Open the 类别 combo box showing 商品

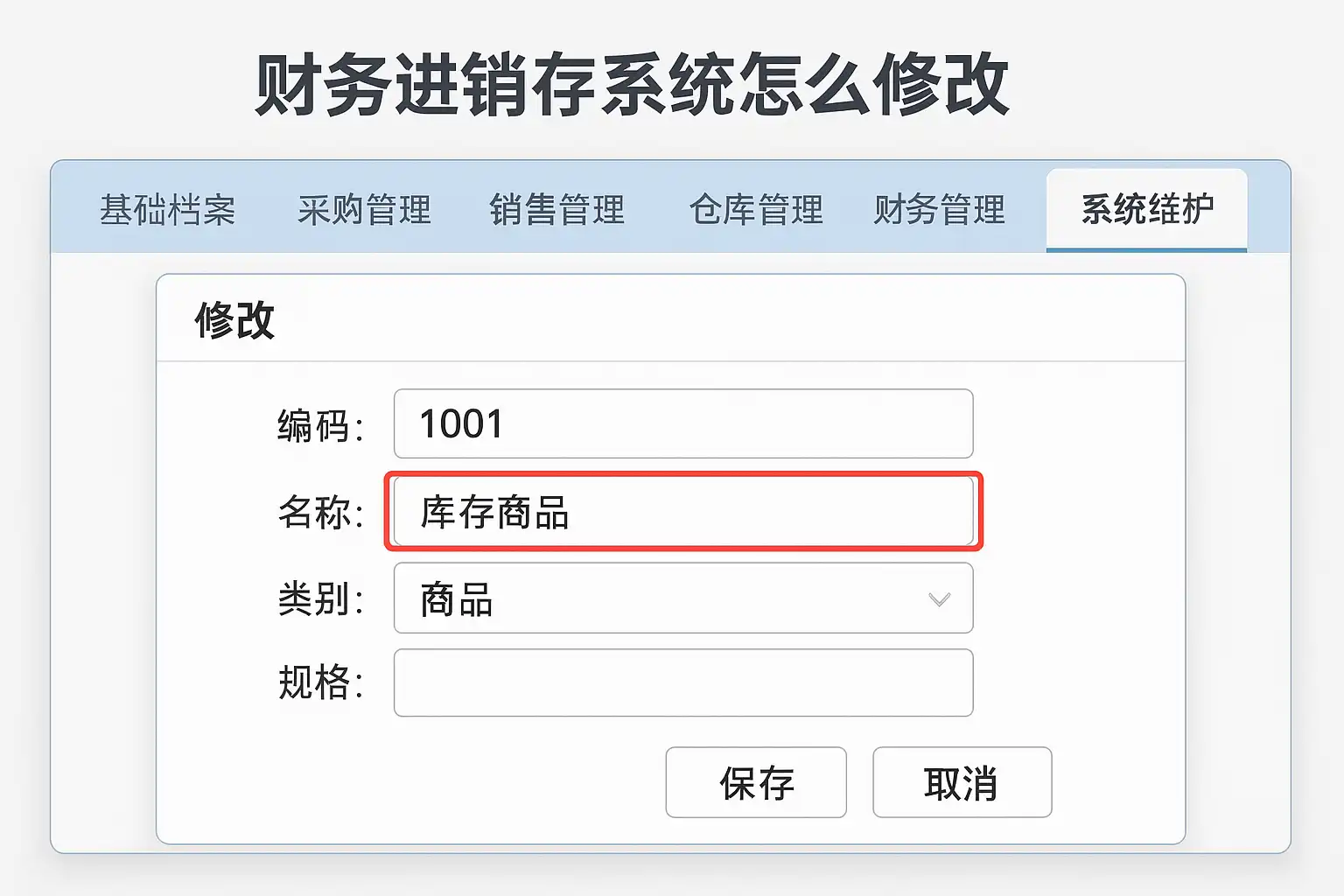pos(665,598)
